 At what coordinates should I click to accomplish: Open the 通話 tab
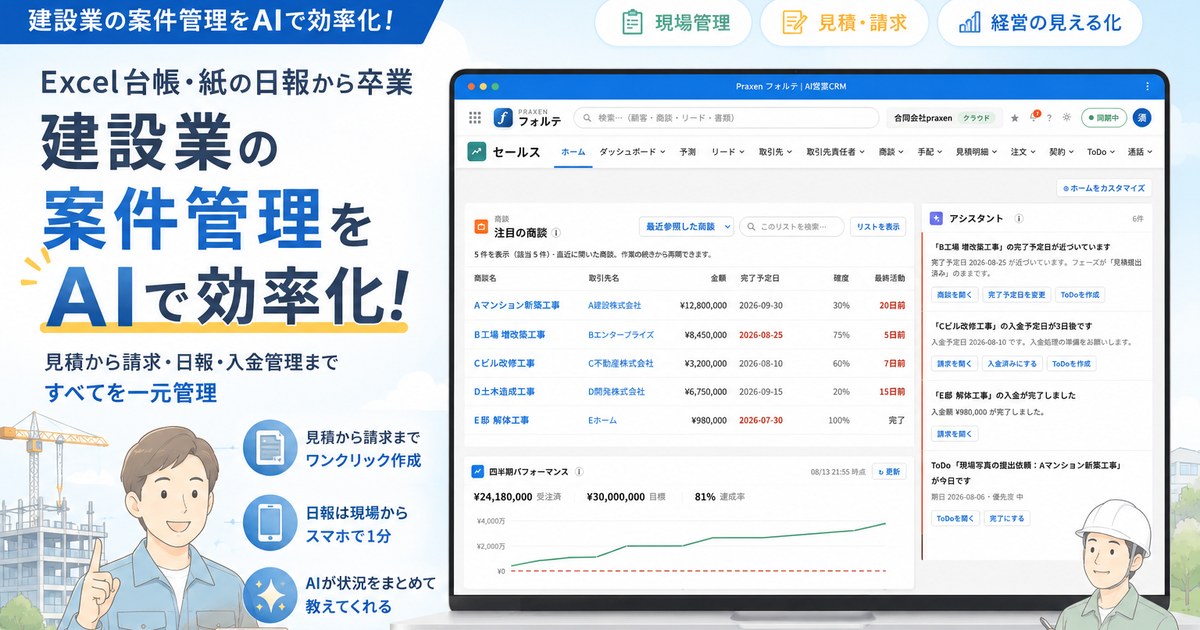coord(1140,152)
